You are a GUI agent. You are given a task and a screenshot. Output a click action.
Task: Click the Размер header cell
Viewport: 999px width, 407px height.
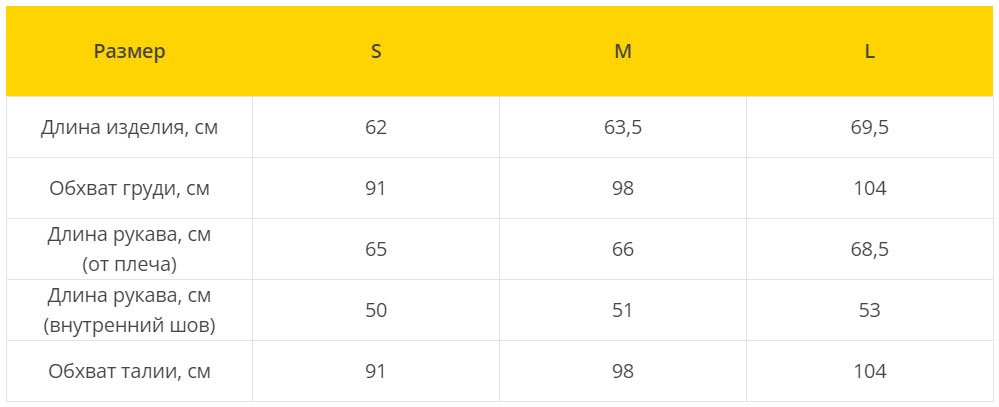coord(129,52)
